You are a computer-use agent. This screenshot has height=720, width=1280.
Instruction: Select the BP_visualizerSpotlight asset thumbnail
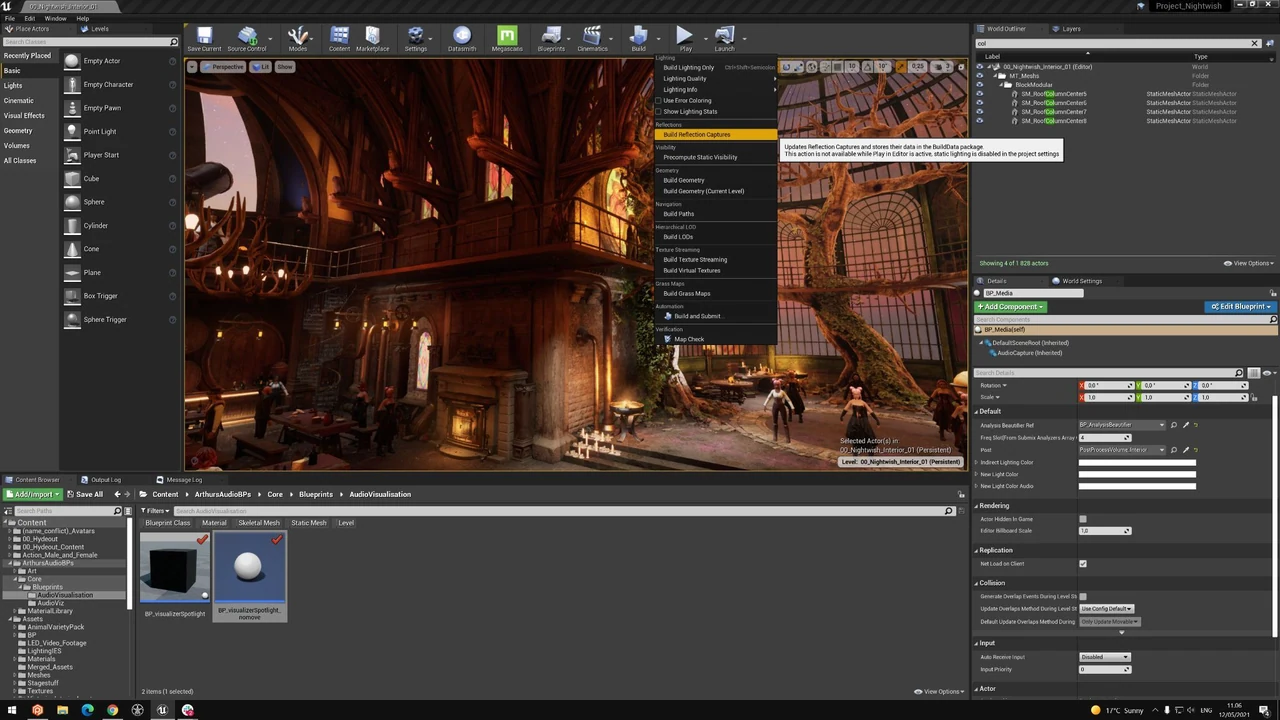[x=175, y=567]
